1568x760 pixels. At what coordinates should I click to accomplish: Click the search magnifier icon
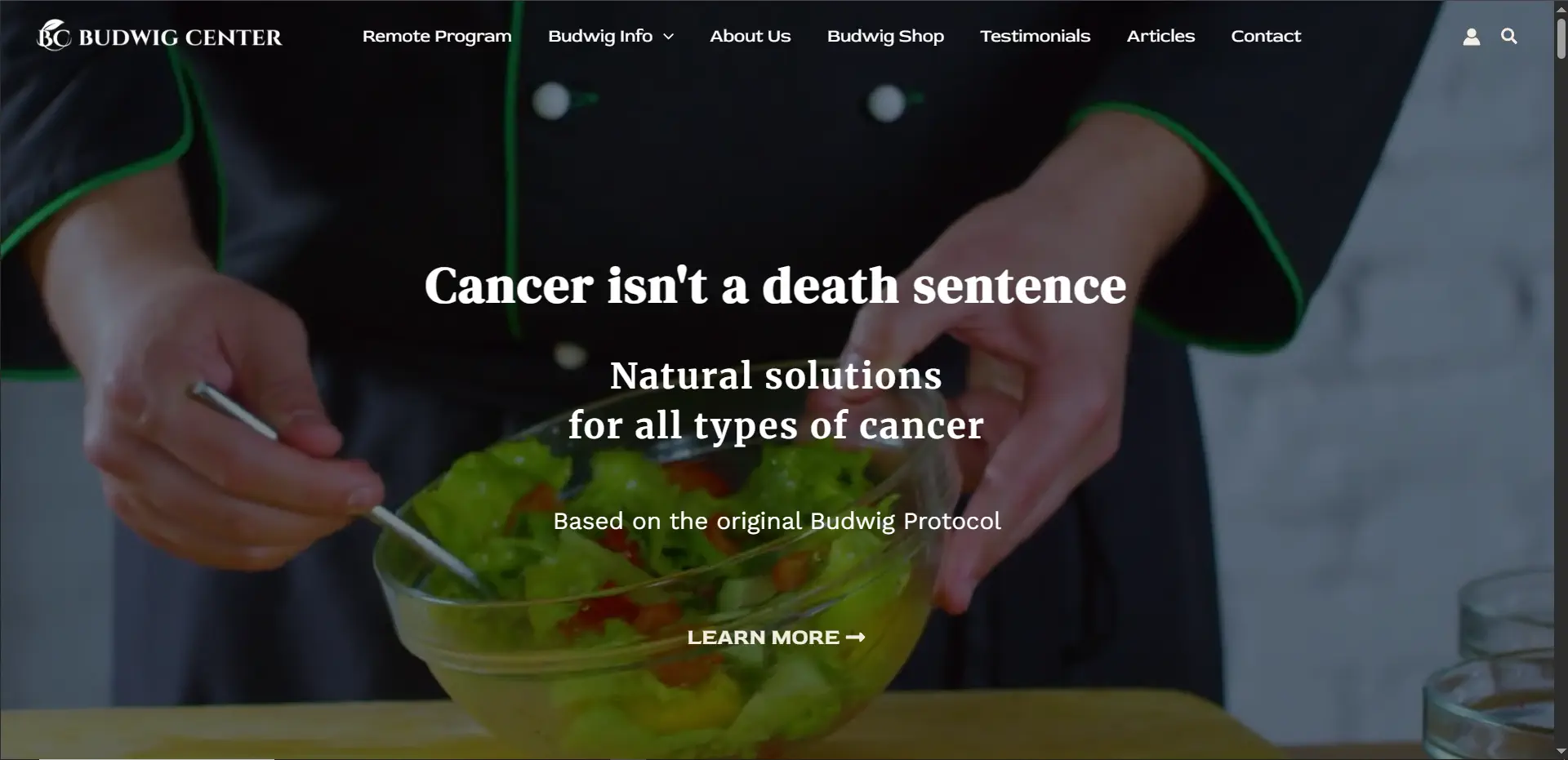point(1508,36)
